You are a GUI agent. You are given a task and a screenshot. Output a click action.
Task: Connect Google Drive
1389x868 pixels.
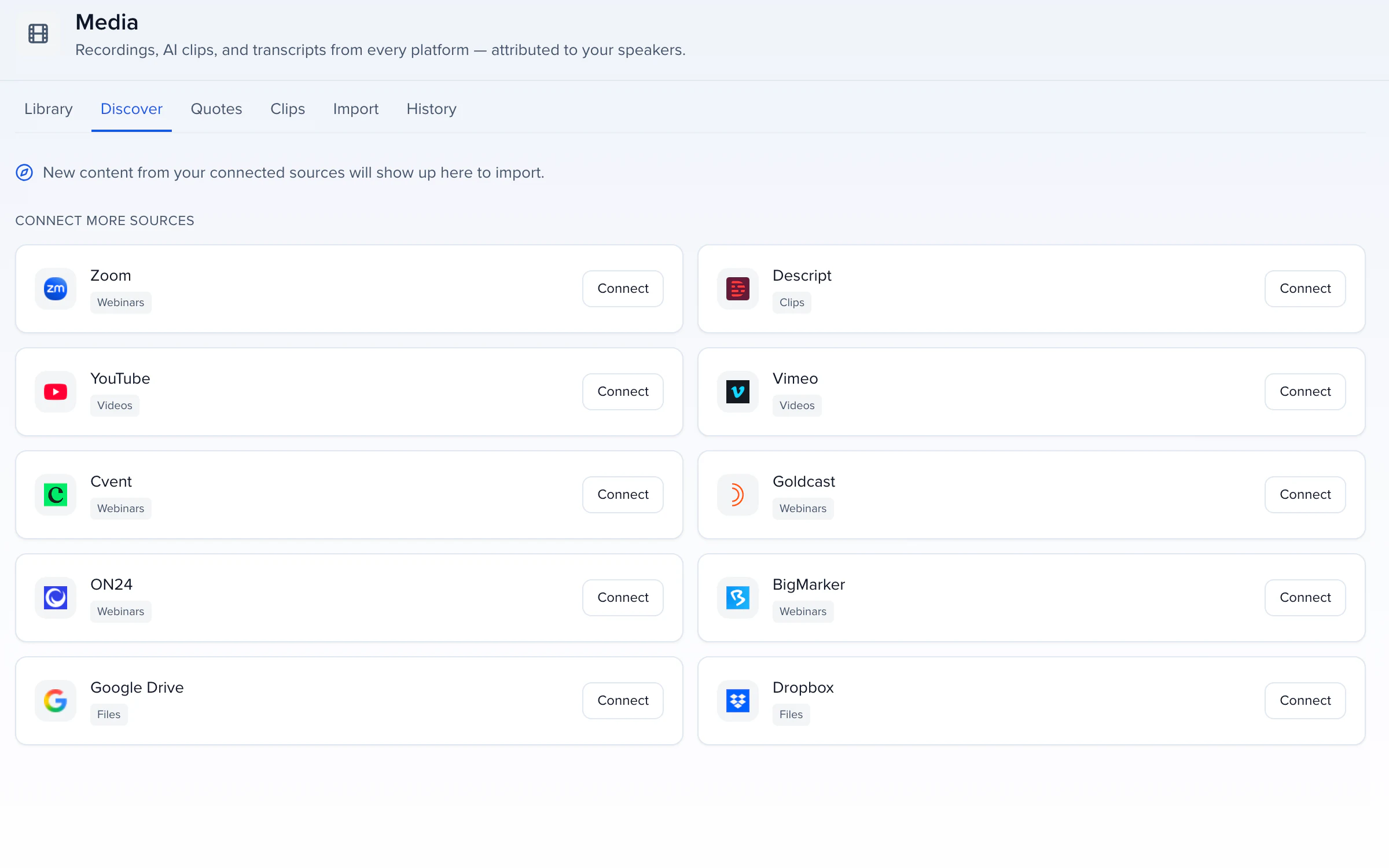pos(623,701)
